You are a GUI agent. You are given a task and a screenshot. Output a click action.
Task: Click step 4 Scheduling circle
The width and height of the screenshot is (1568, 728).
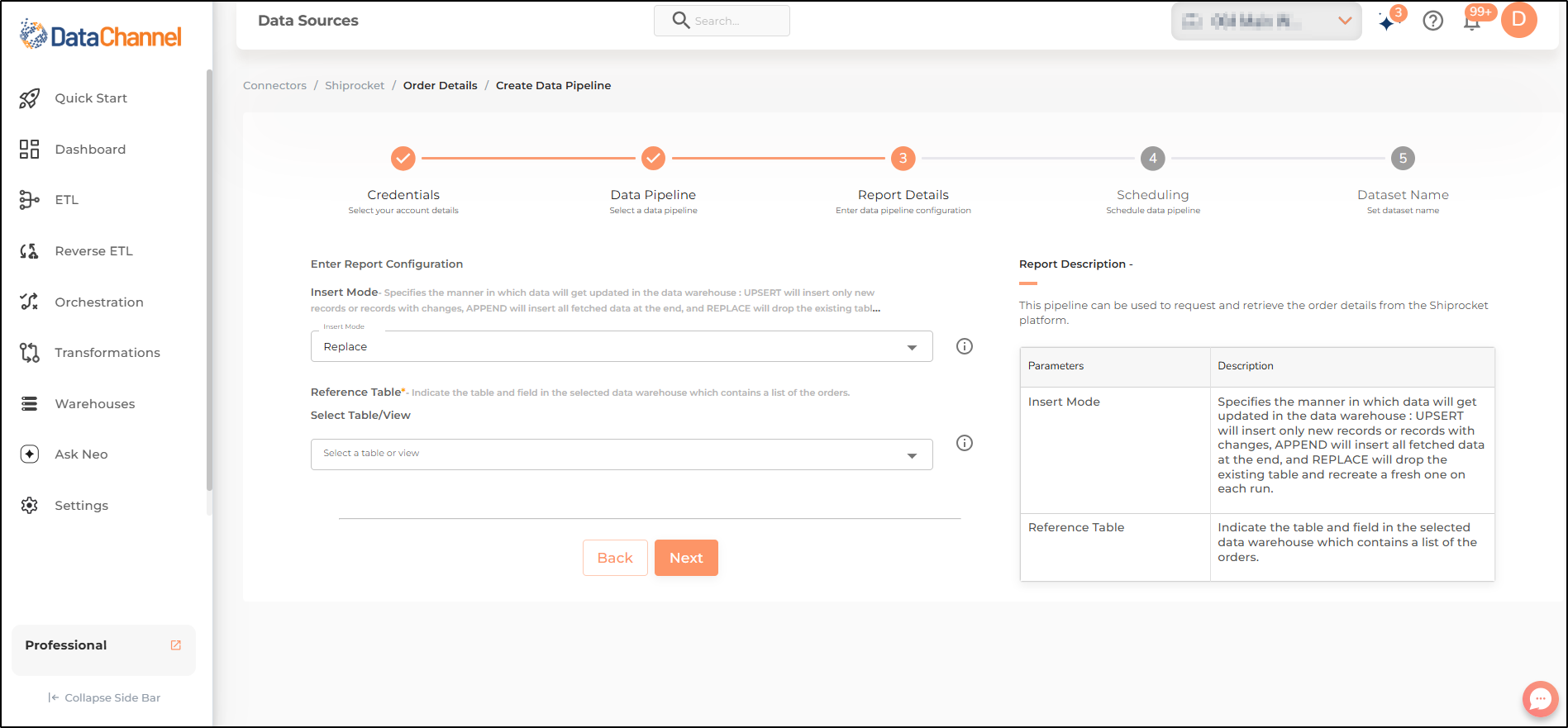(x=1153, y=158)
